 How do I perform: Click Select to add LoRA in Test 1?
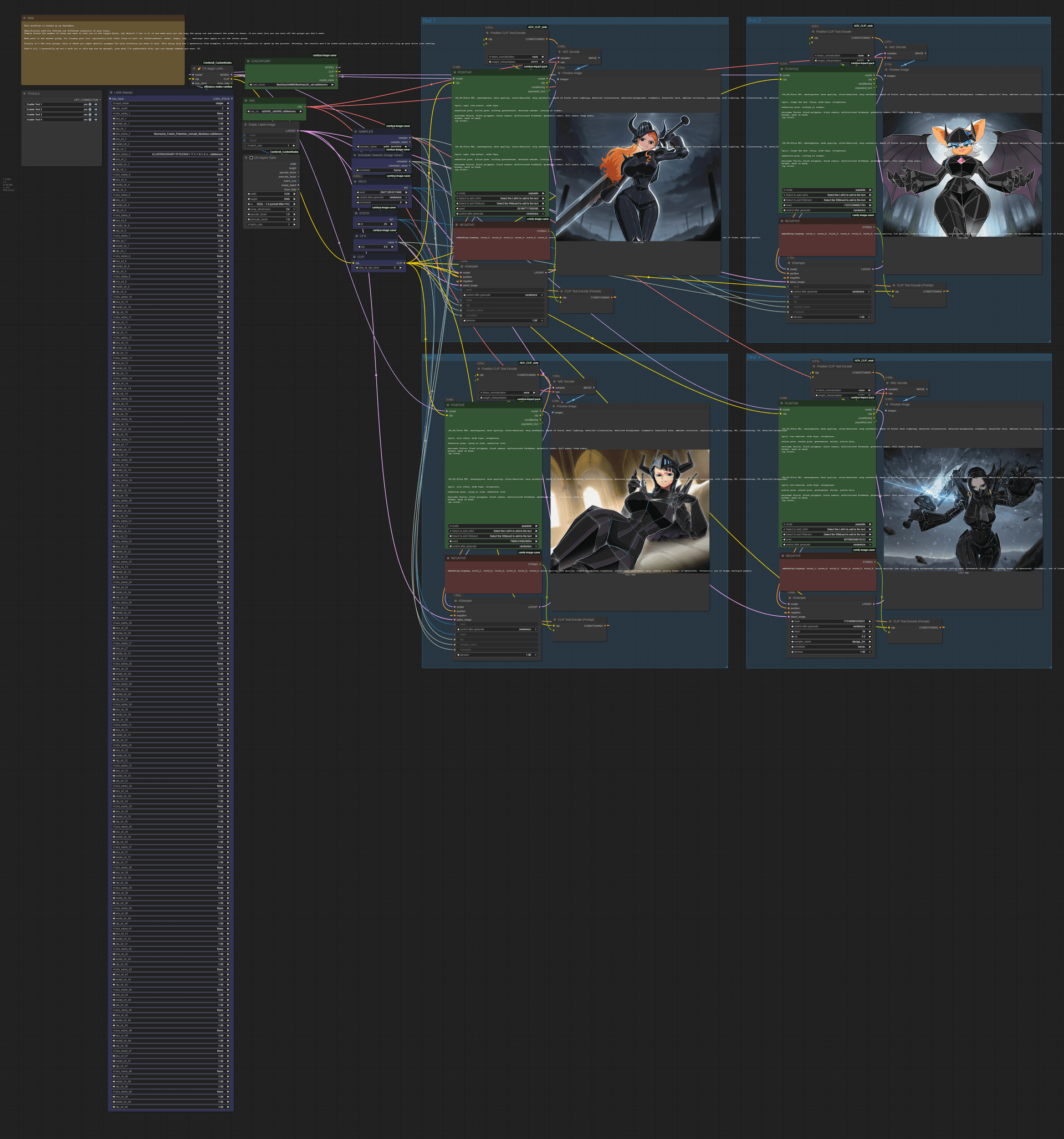pos(499,199)
